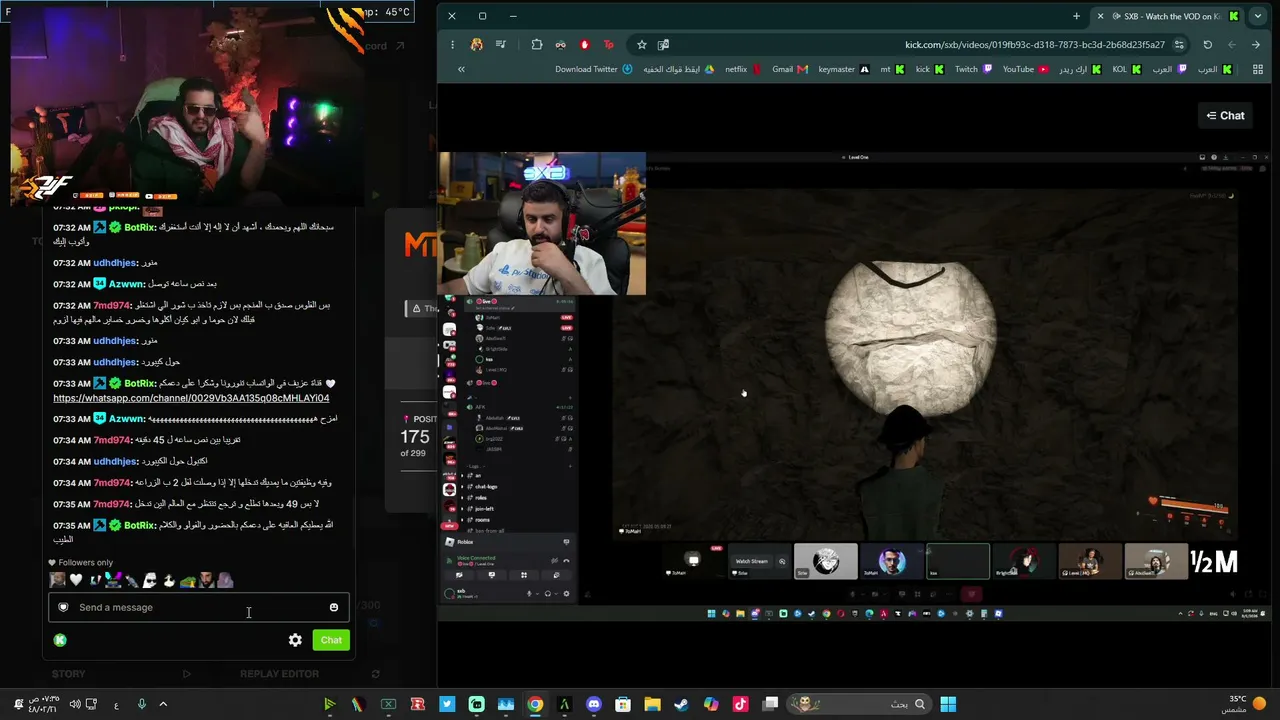
Task: Open File Explorer from the taskbar
Action: click(x=652, y=705)
